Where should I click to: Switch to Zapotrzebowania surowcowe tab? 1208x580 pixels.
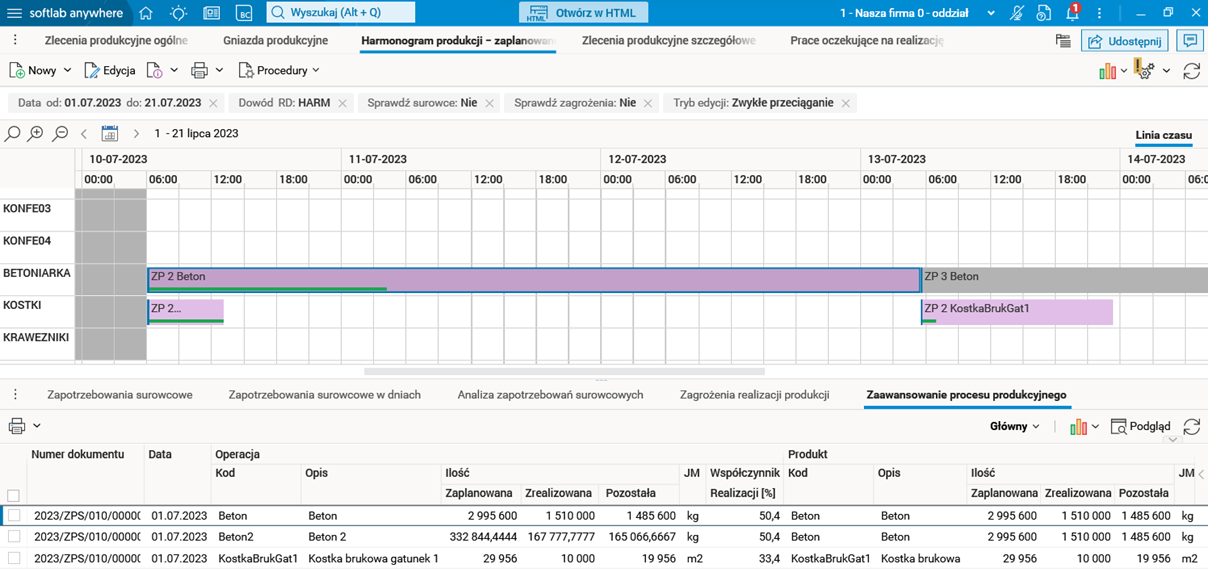(120, 395)
